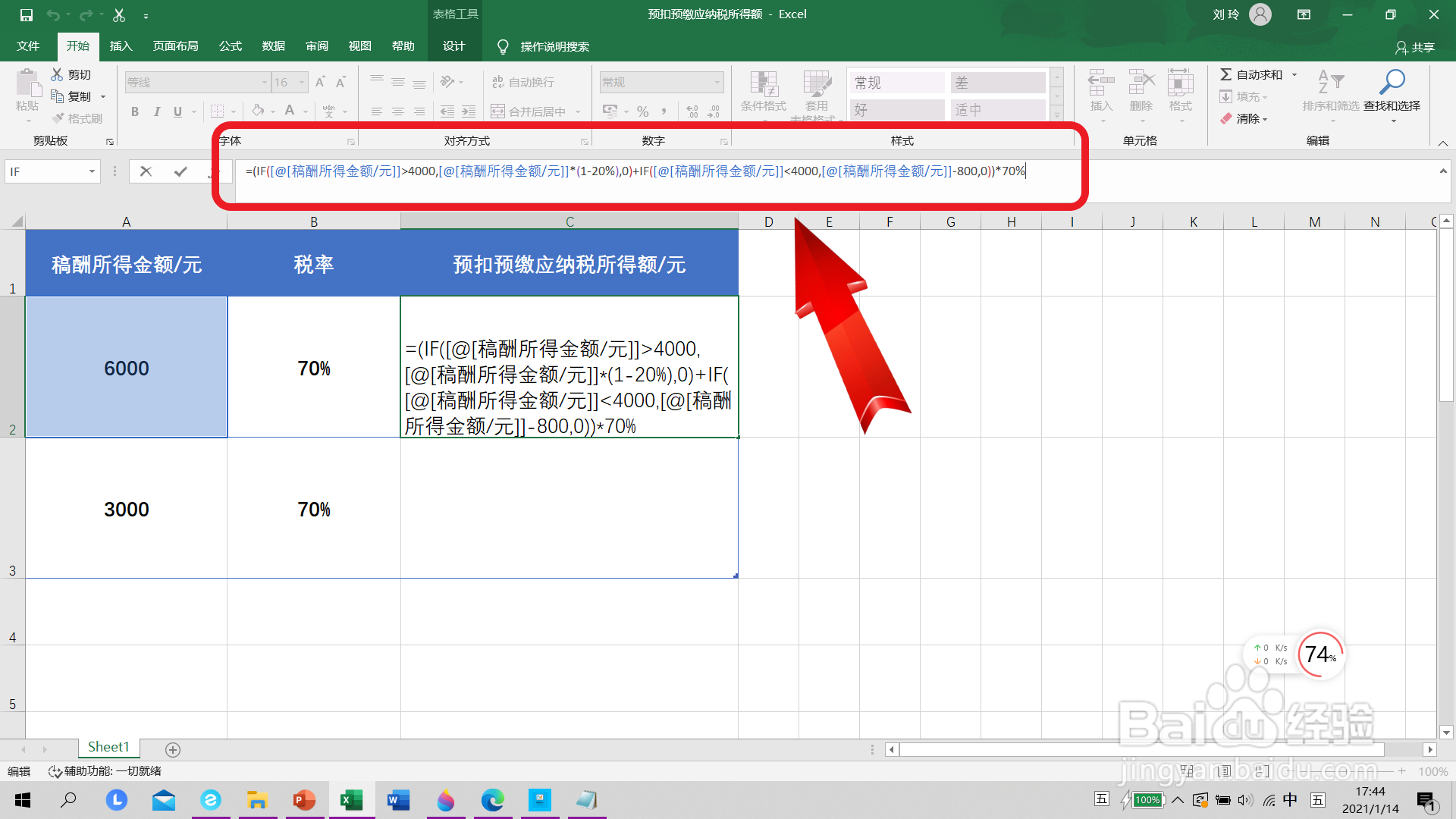Image resolution: width=1456 pixels, height=819 pixels.
Task: Click the Find and Select magnifier icon
Action: click(1392, 82)
